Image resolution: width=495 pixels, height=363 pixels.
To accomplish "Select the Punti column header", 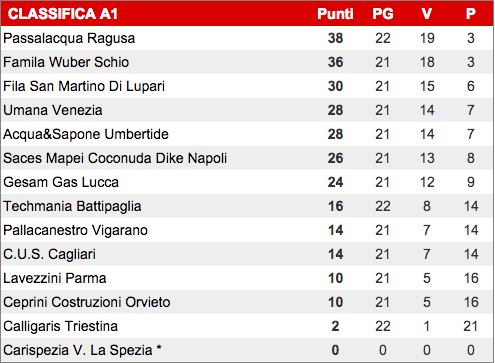I will point(335,14).
